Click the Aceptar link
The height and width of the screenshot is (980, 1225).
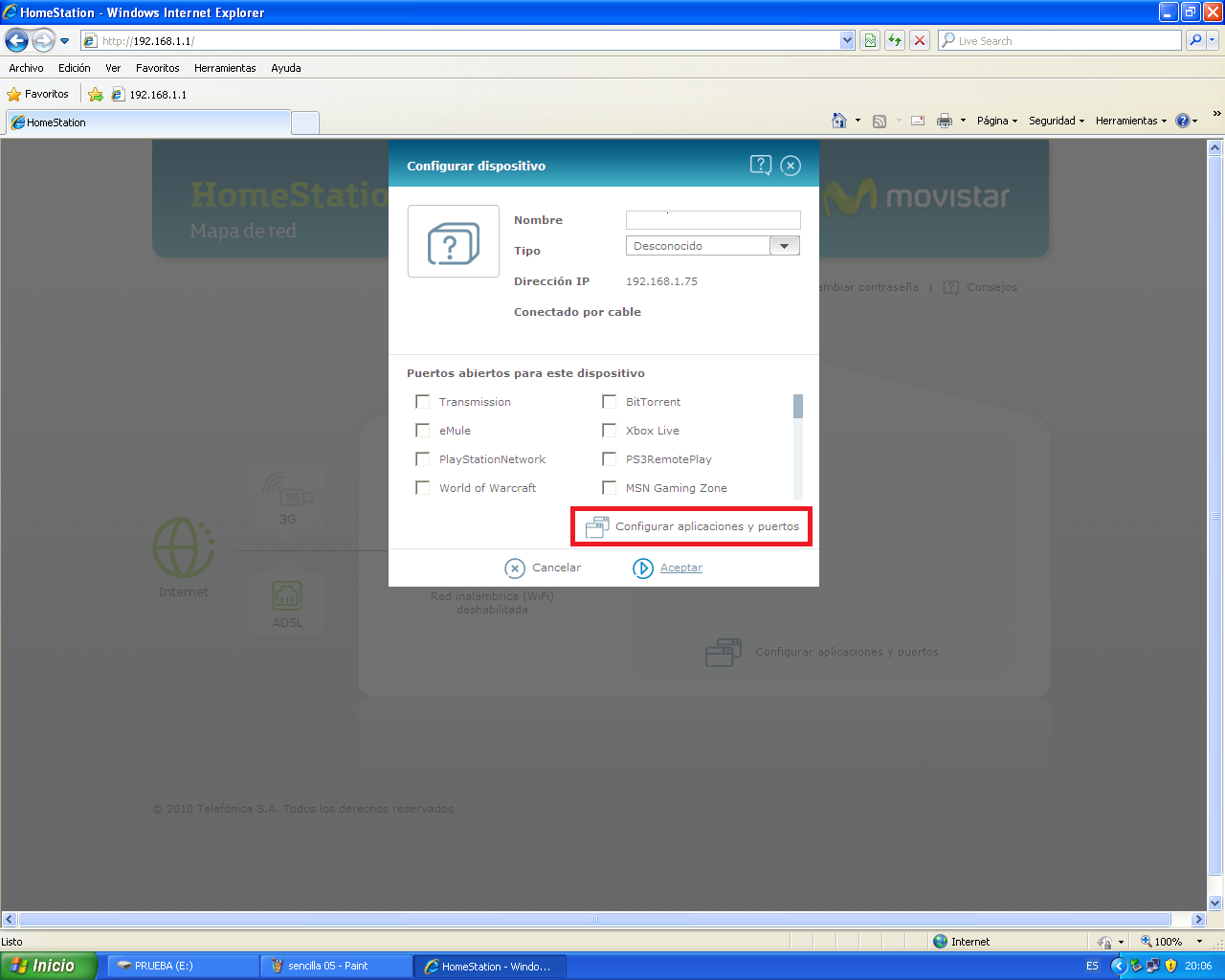(681, 568)
